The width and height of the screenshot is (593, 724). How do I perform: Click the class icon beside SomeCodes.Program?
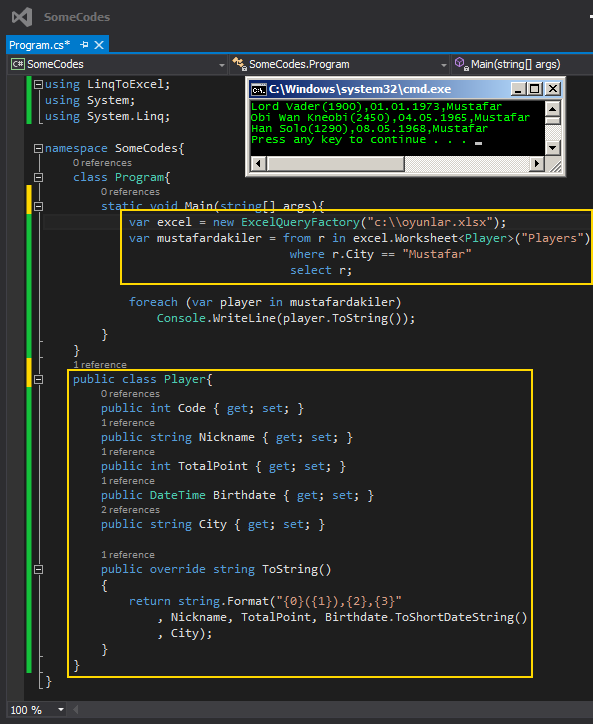pyautogui.click(x=239, y=64)
